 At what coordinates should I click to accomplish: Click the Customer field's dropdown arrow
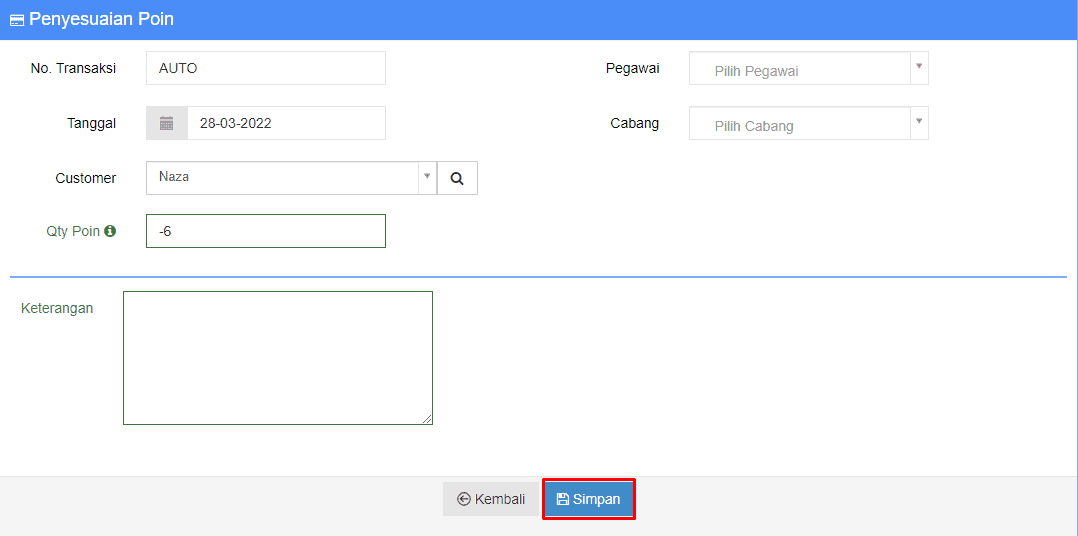pos(427,177)
